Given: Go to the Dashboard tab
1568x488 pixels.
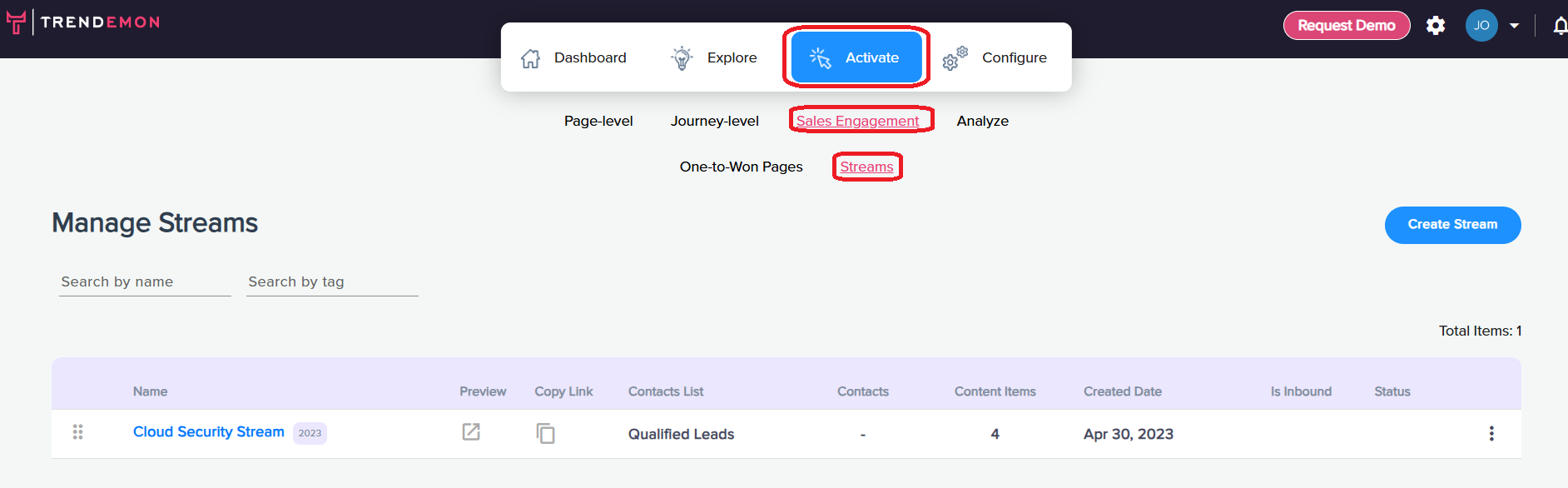Looking at the screenshot, I should coord(573,57).
